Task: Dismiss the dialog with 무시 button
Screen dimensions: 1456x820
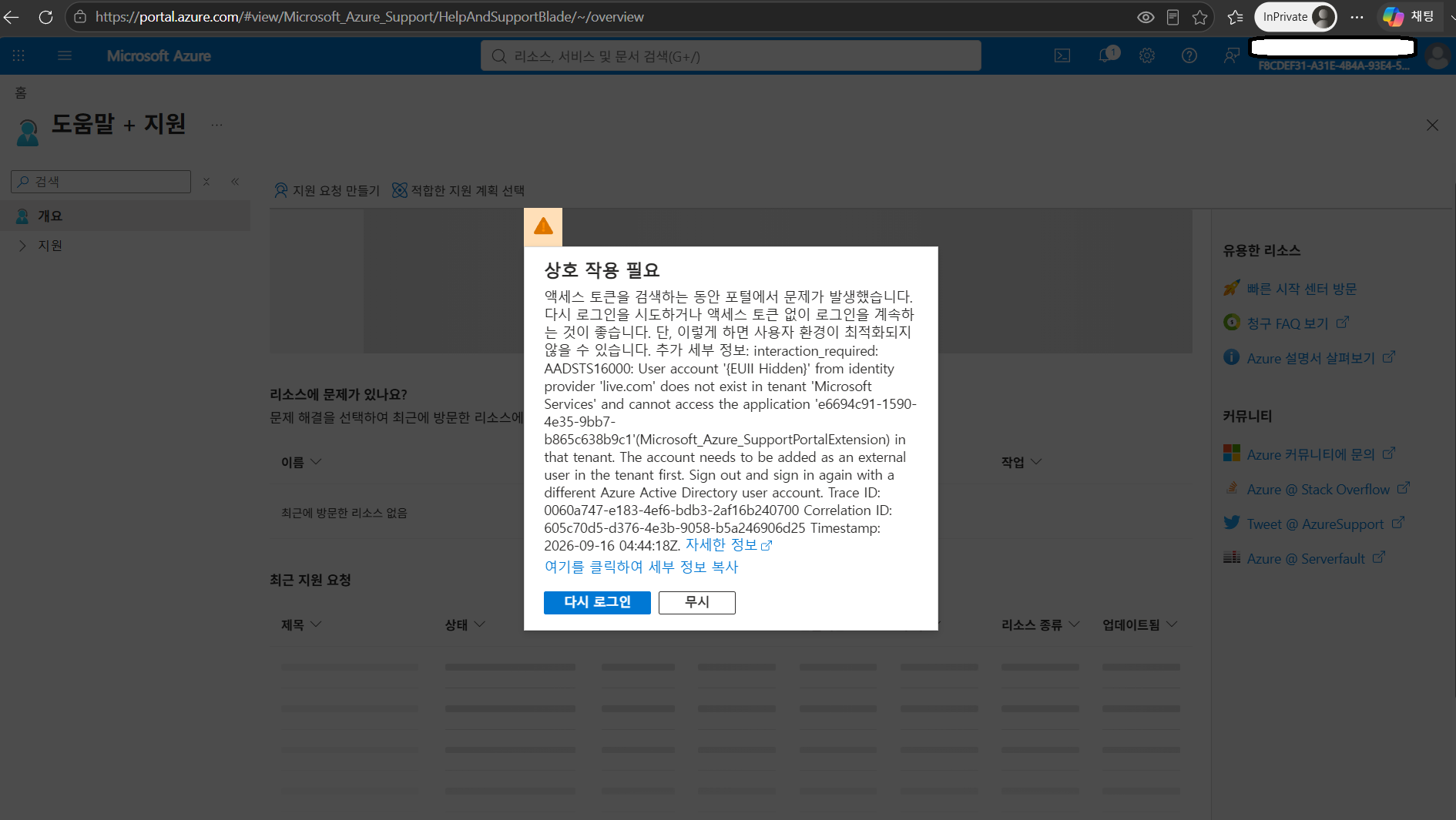Action: click(697, 602)
